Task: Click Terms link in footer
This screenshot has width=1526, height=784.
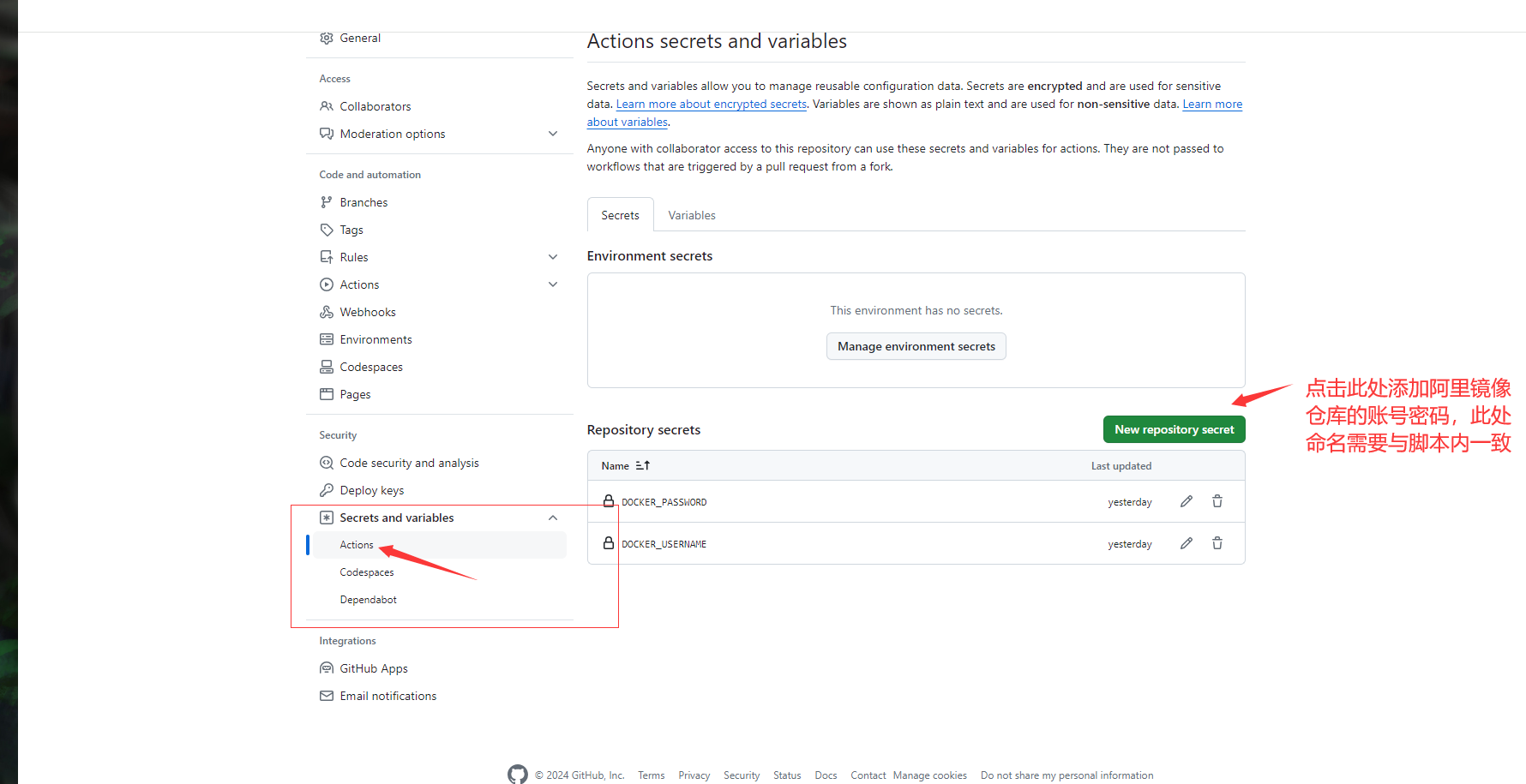Action: [x=652, y=775]
